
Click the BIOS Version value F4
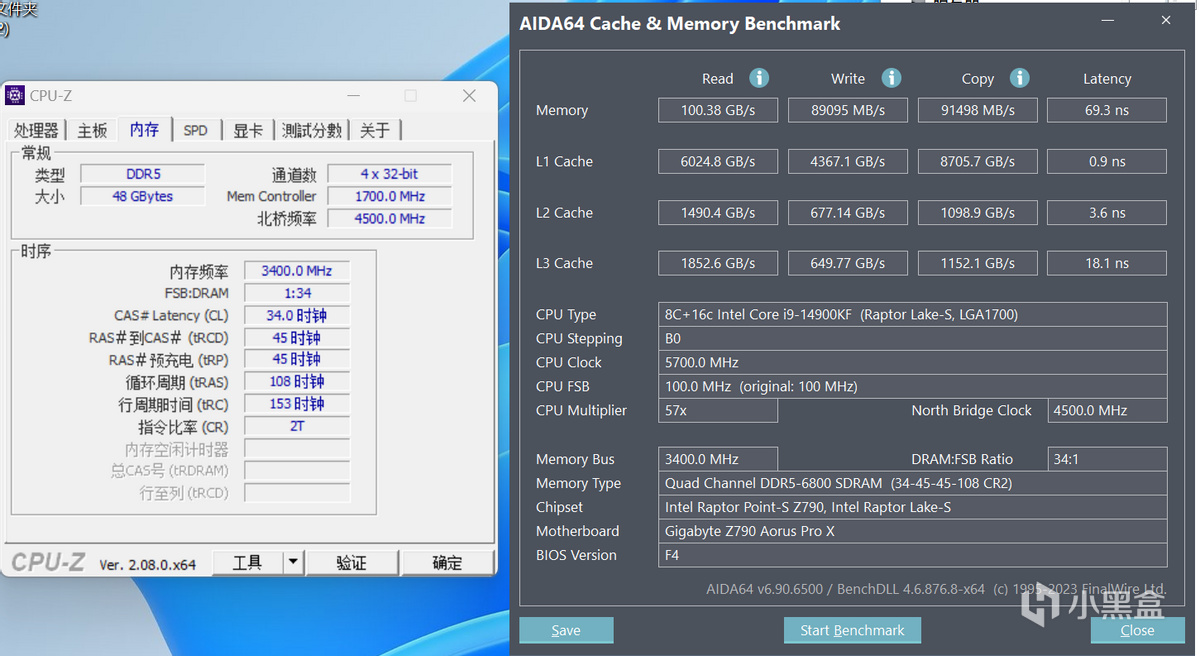coord(912,555)
